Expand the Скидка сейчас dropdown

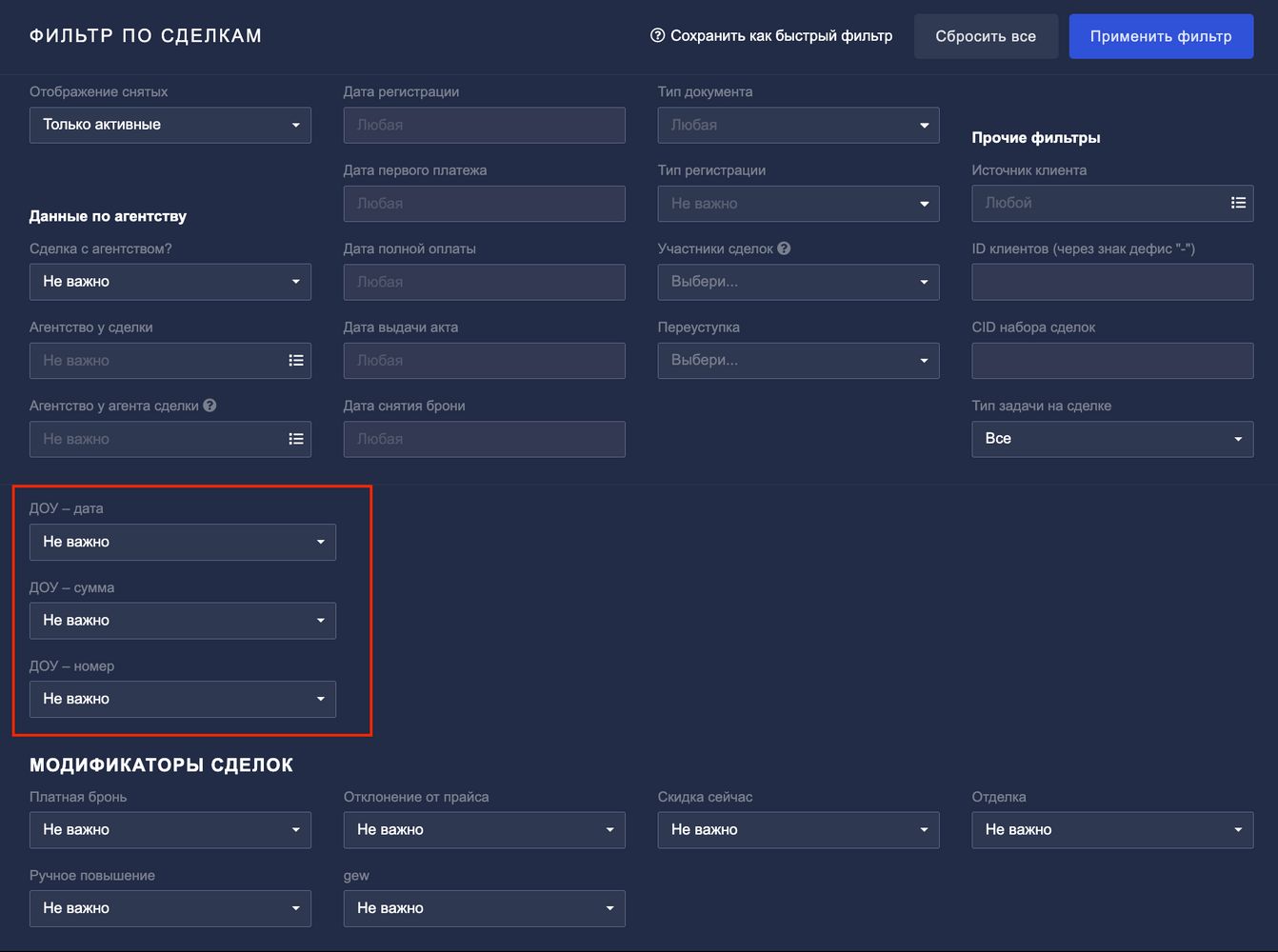click(x=798, y=830)
